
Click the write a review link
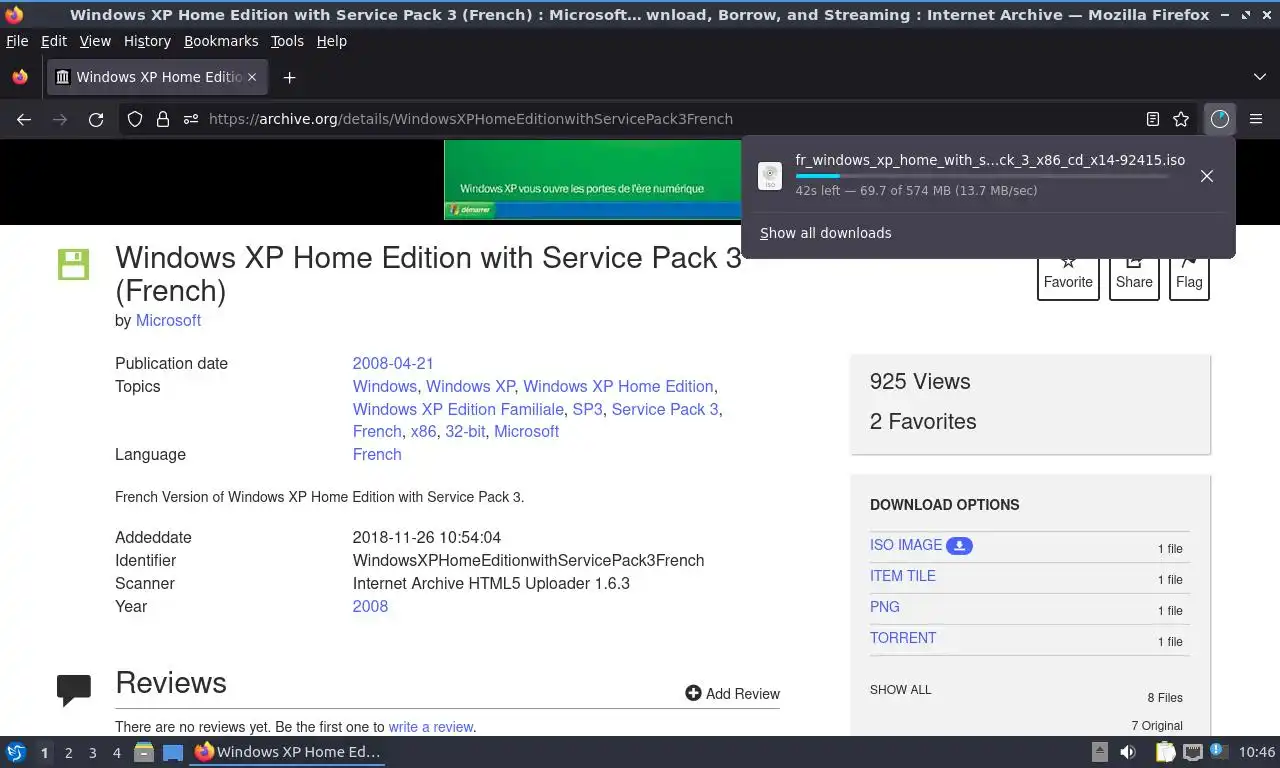pos(431,727)
